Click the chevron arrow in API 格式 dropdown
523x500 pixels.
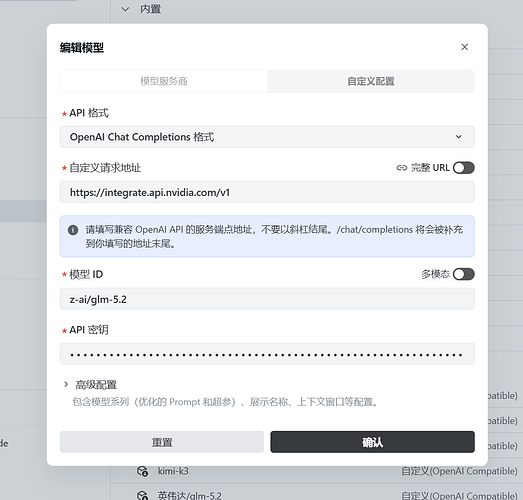459,137
